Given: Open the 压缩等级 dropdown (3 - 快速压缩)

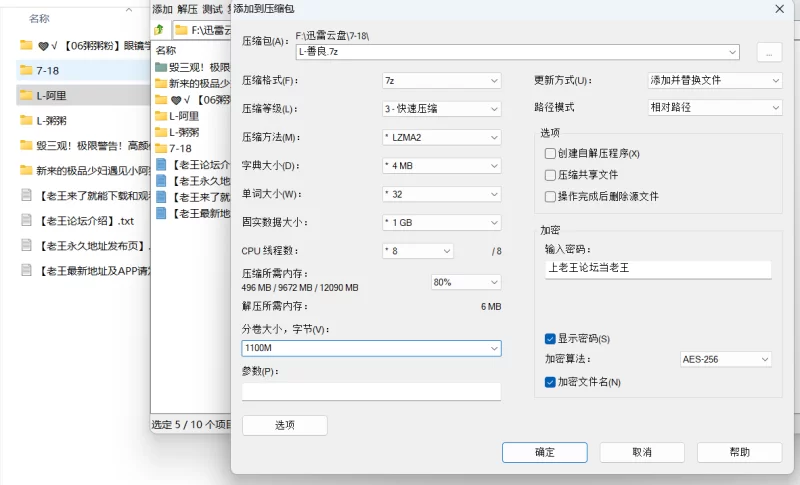Looking at the screenshot, I should (442, 109).
